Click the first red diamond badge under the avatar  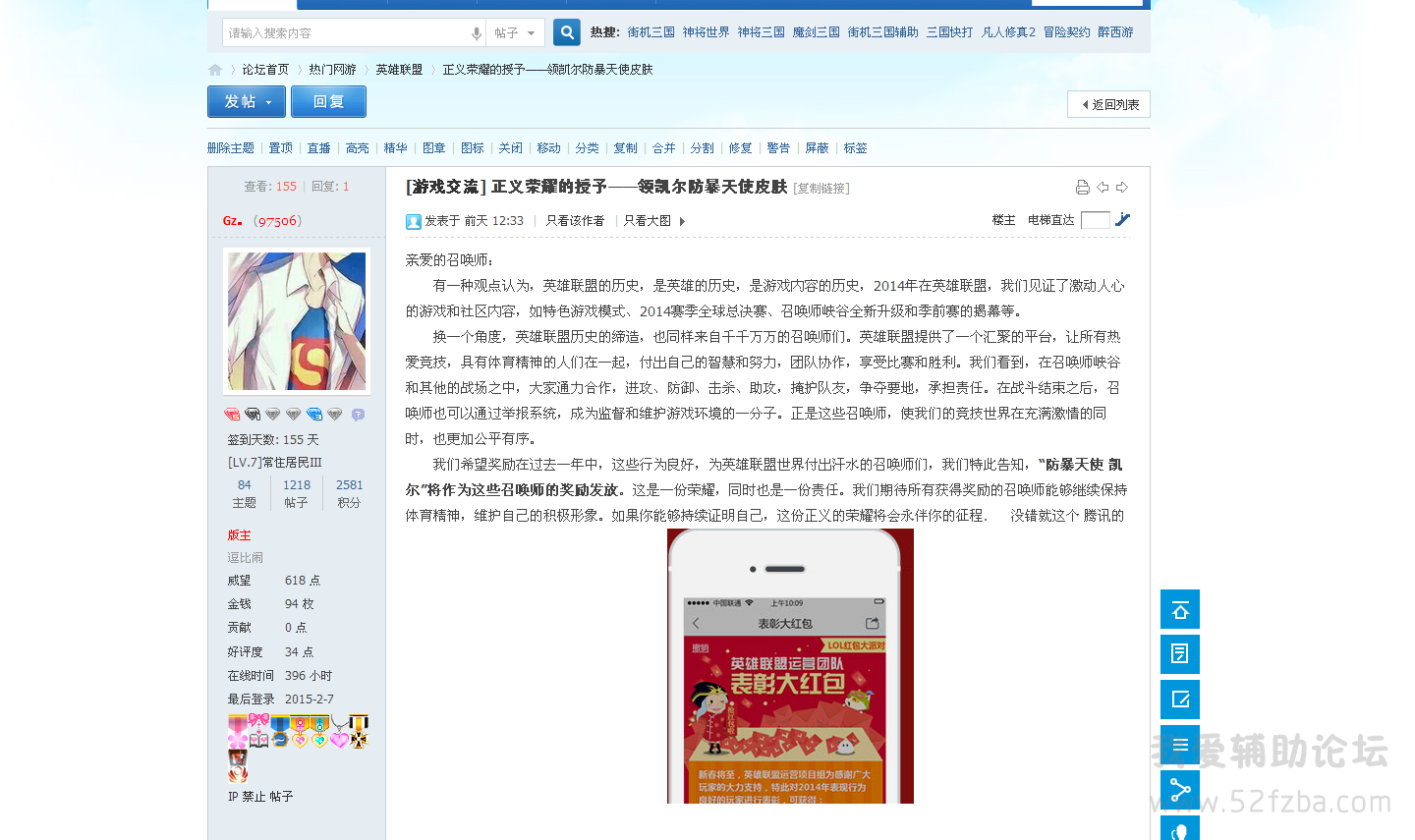click(x=232, y=415)
